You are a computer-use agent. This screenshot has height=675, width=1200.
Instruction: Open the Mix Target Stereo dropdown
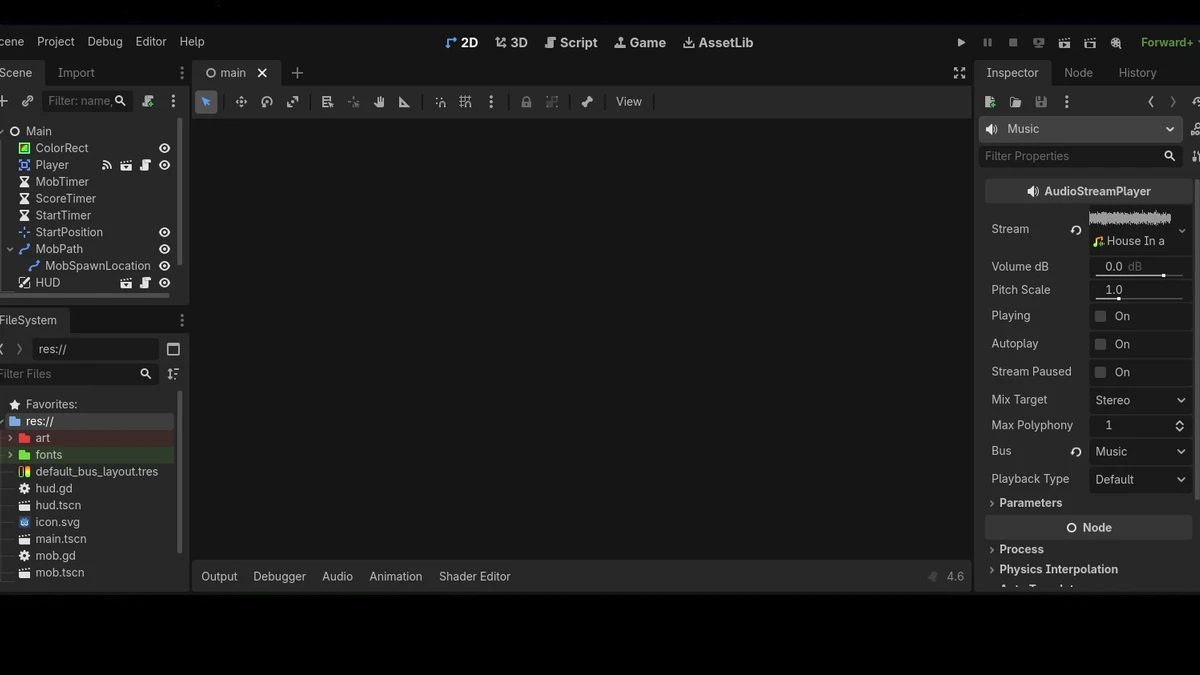point(1140,400)
